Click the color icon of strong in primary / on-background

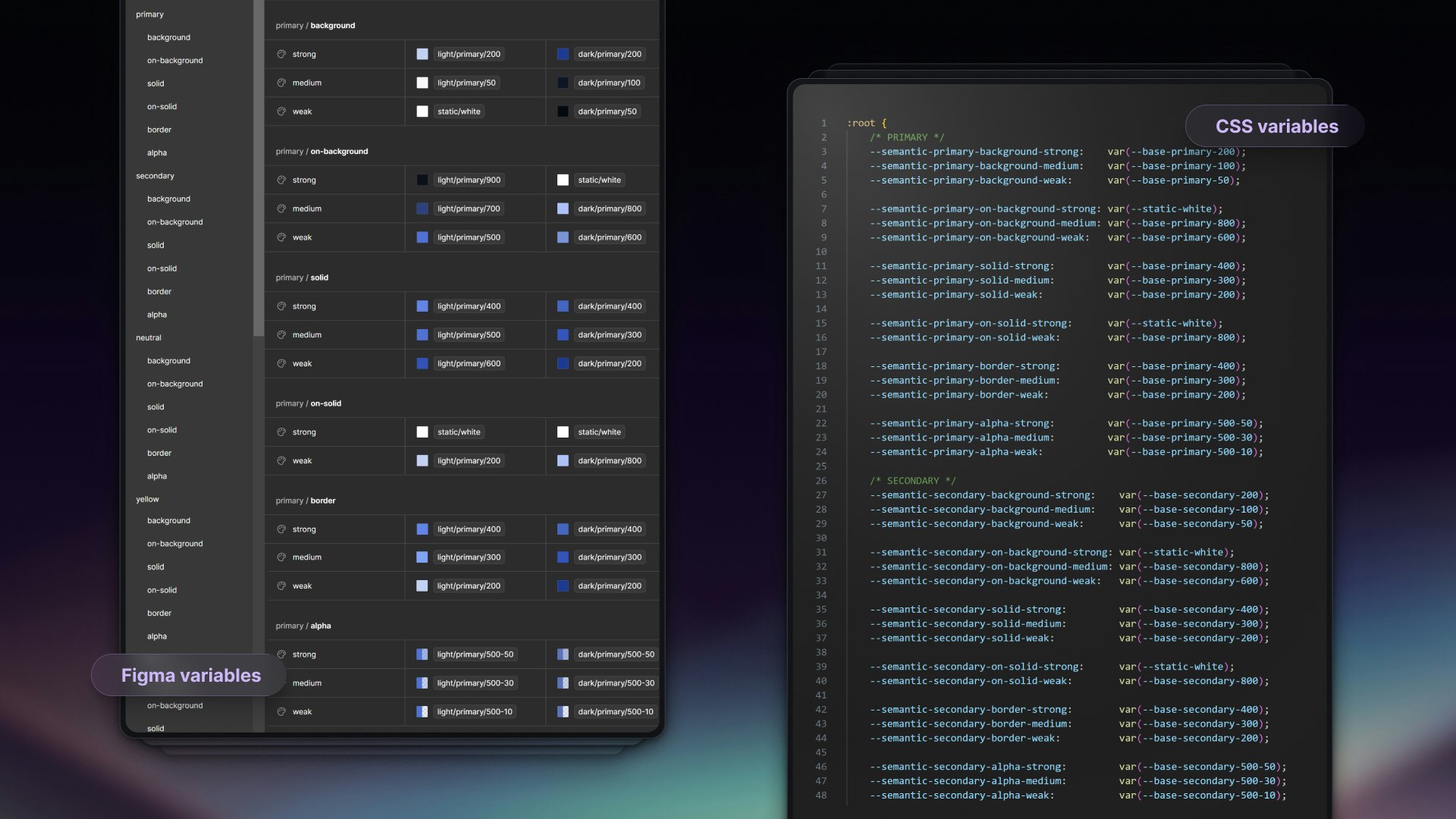pos(281,180)
